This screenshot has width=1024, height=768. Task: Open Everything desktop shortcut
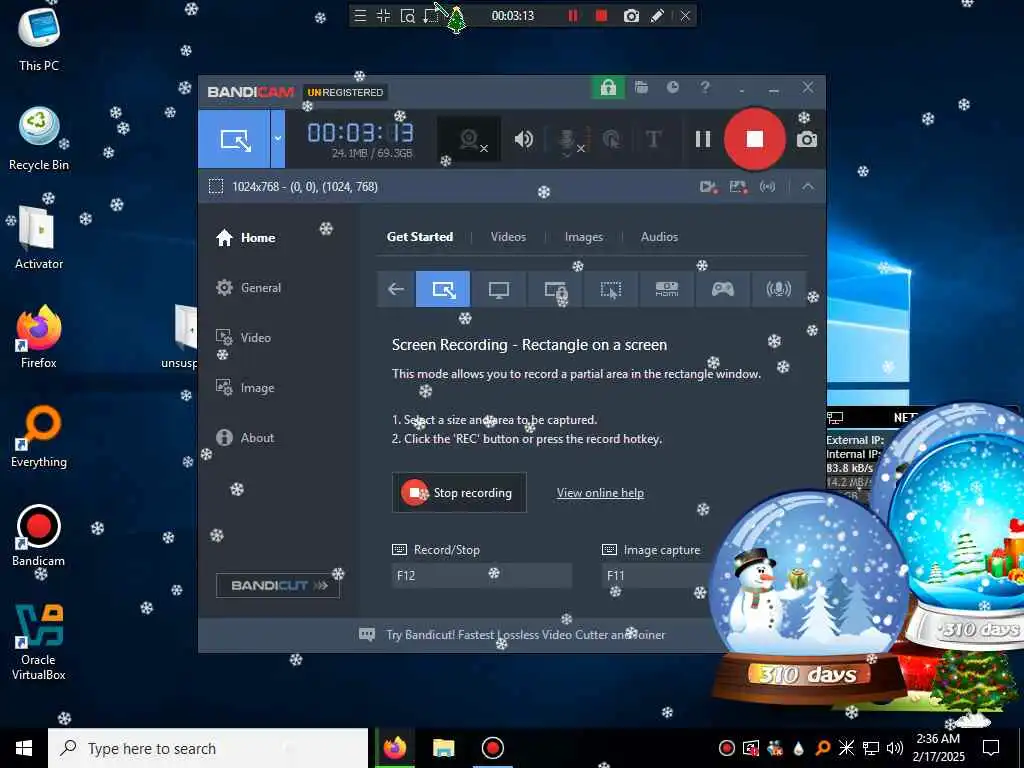pyautogui.click(x=39, y=436)
